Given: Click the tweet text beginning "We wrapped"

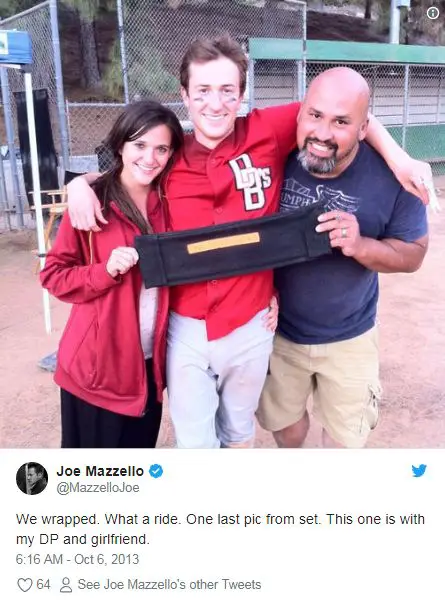Looking at the screenshot, I should click(x=220, y=529).
